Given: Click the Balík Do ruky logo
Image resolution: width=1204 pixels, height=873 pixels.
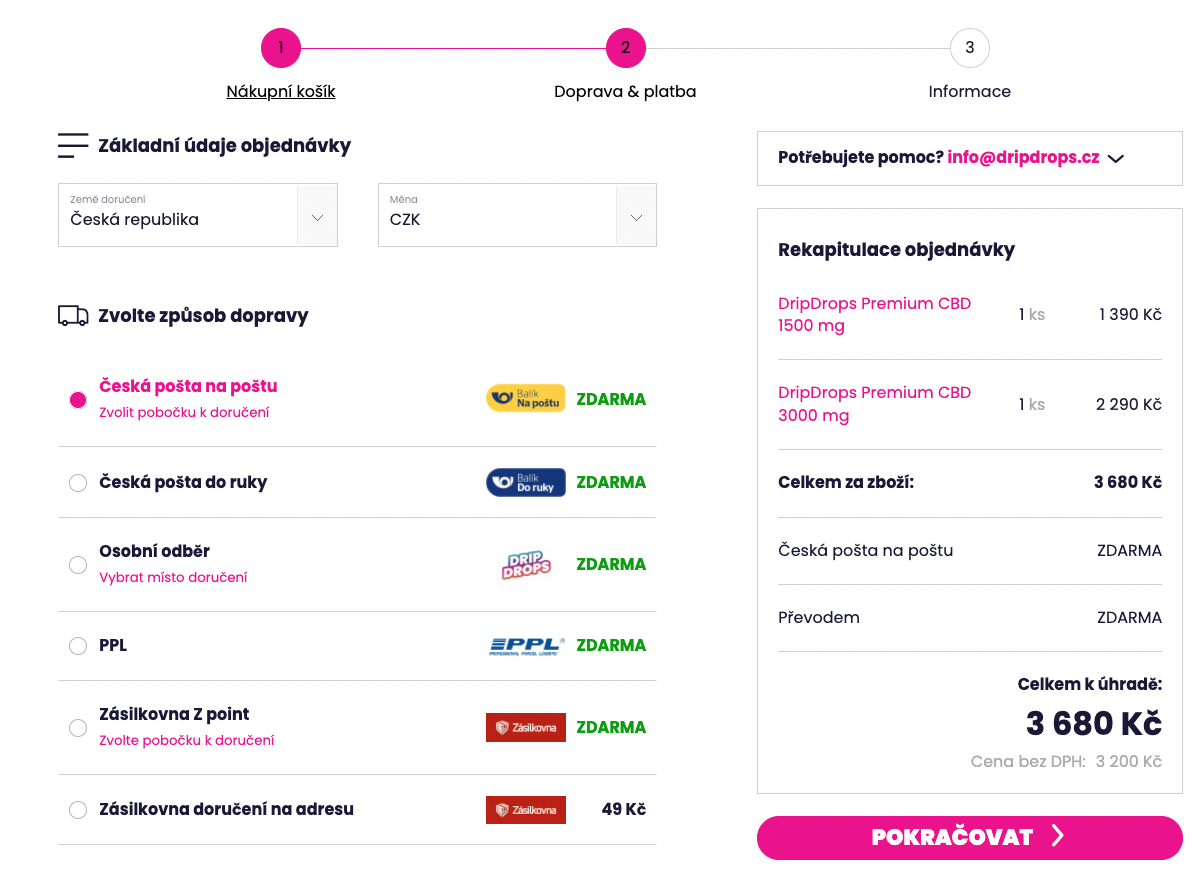Looking at the screenshot, I should tap(525, 482).
